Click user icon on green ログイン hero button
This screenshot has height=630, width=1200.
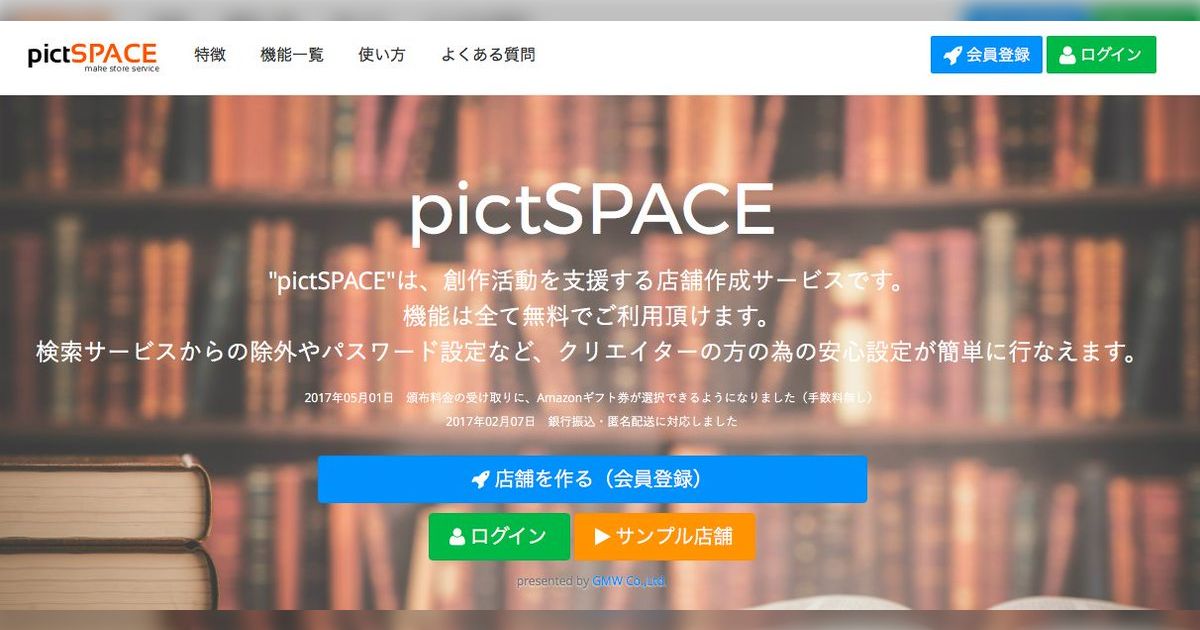pos(457,537)
